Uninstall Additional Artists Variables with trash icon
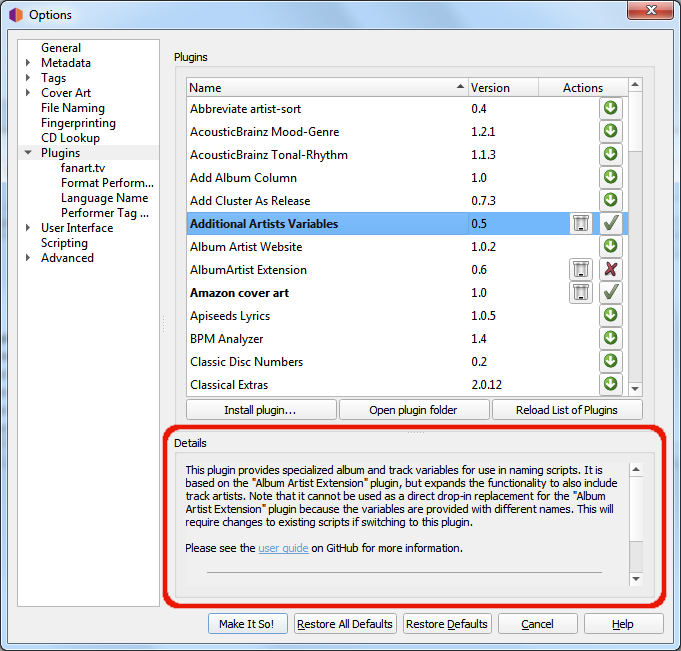 (581, 223)
